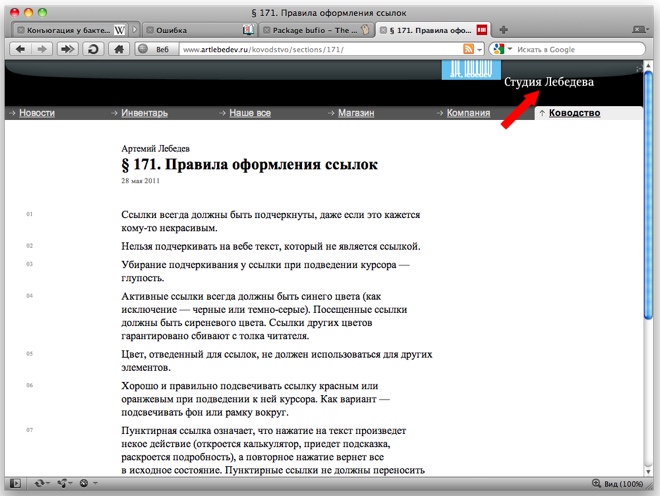Click the date '28 мая 2011'
Screen dimensions: 660x496
[x=141, y=181]
